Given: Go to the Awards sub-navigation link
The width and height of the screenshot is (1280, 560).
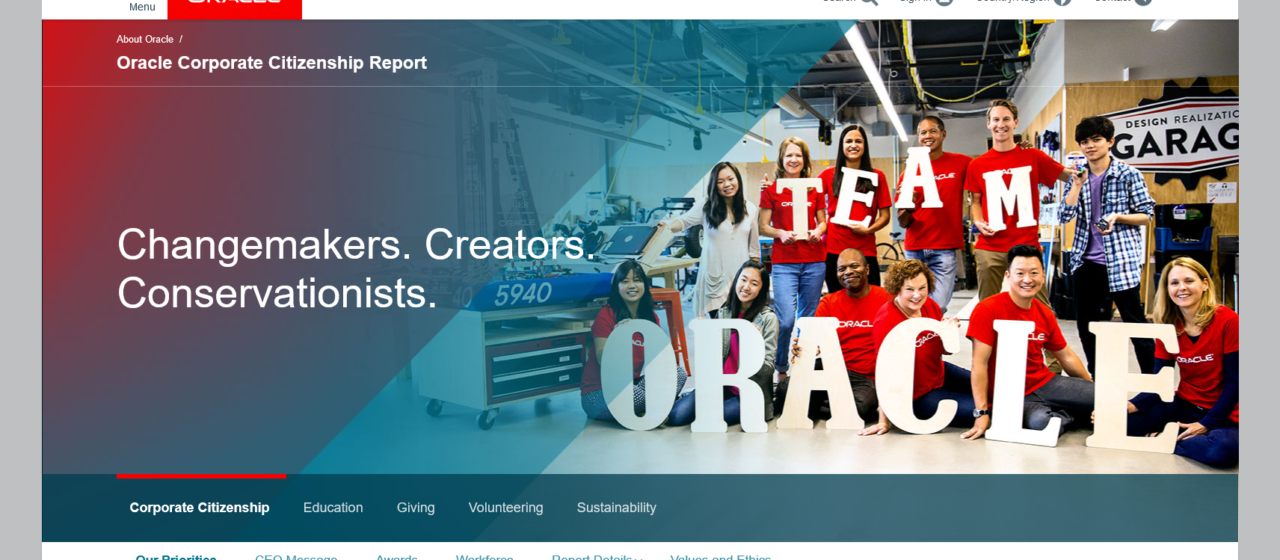Looking at the screenshot, I should (x=397, y=556).
